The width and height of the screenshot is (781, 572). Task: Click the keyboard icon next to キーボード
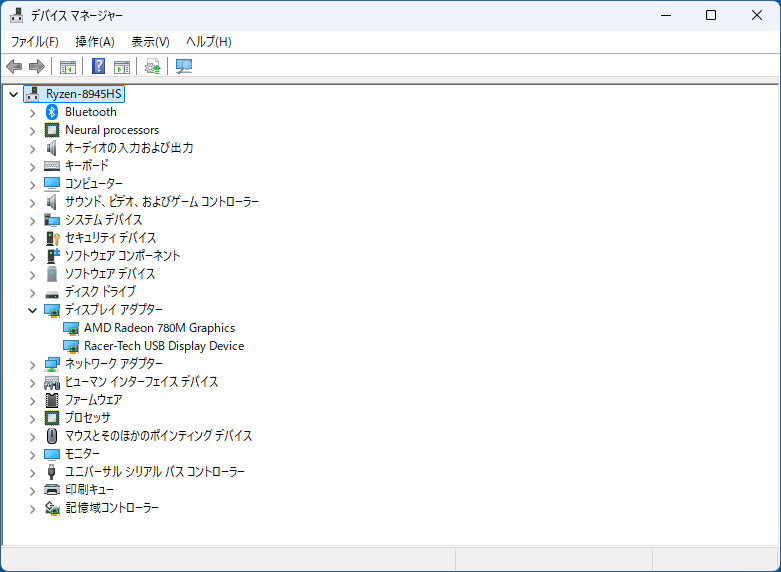[x=52, y=166]
